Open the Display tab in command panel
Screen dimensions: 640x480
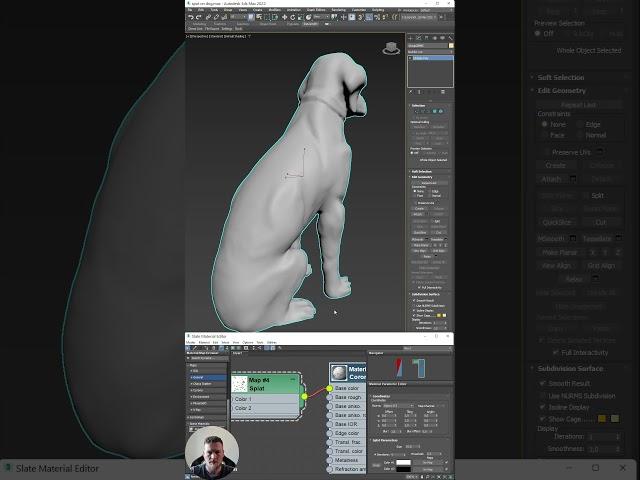pyautogui.click(x=442, y=38)
